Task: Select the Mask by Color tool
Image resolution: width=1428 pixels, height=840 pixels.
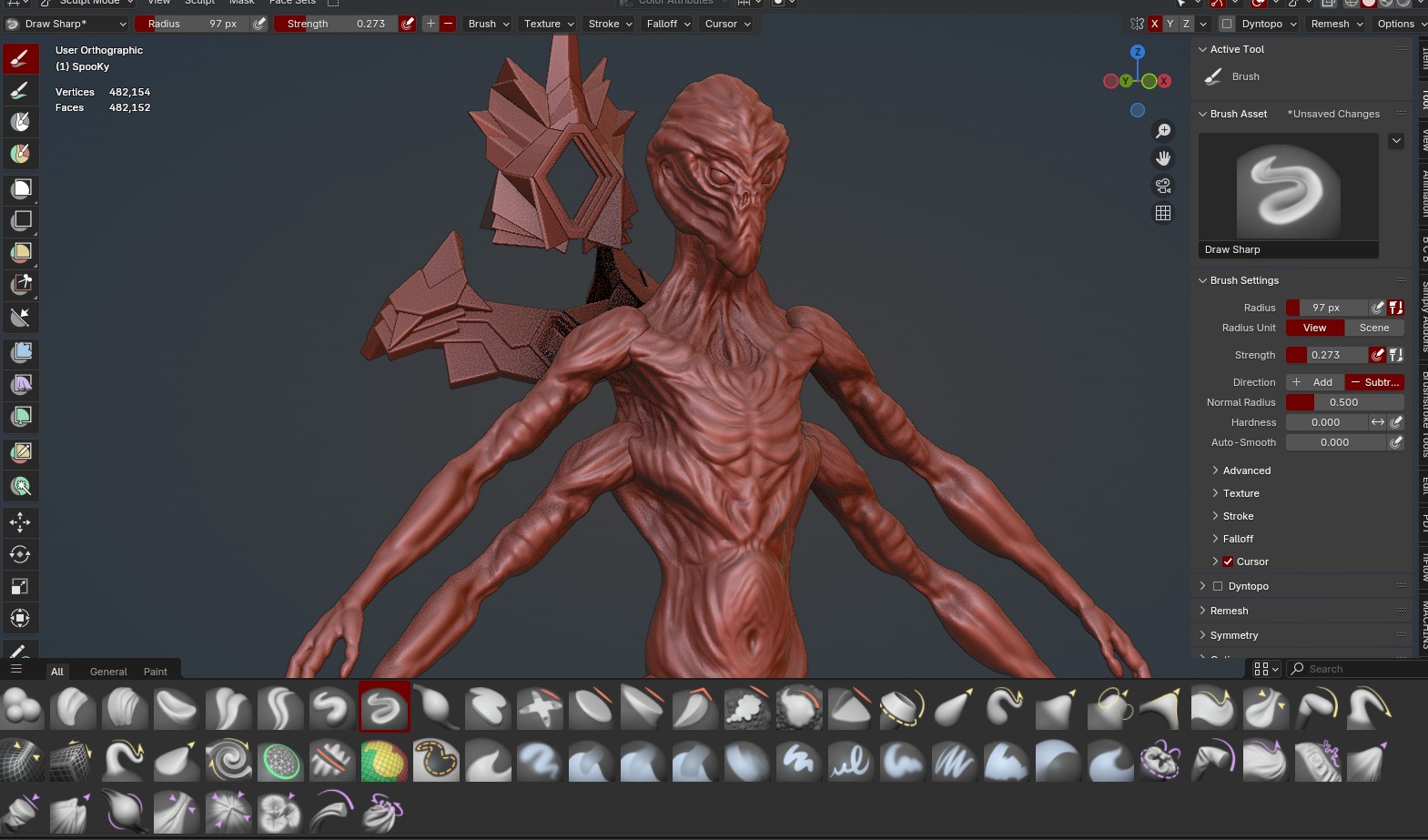Action: point(20,486)
